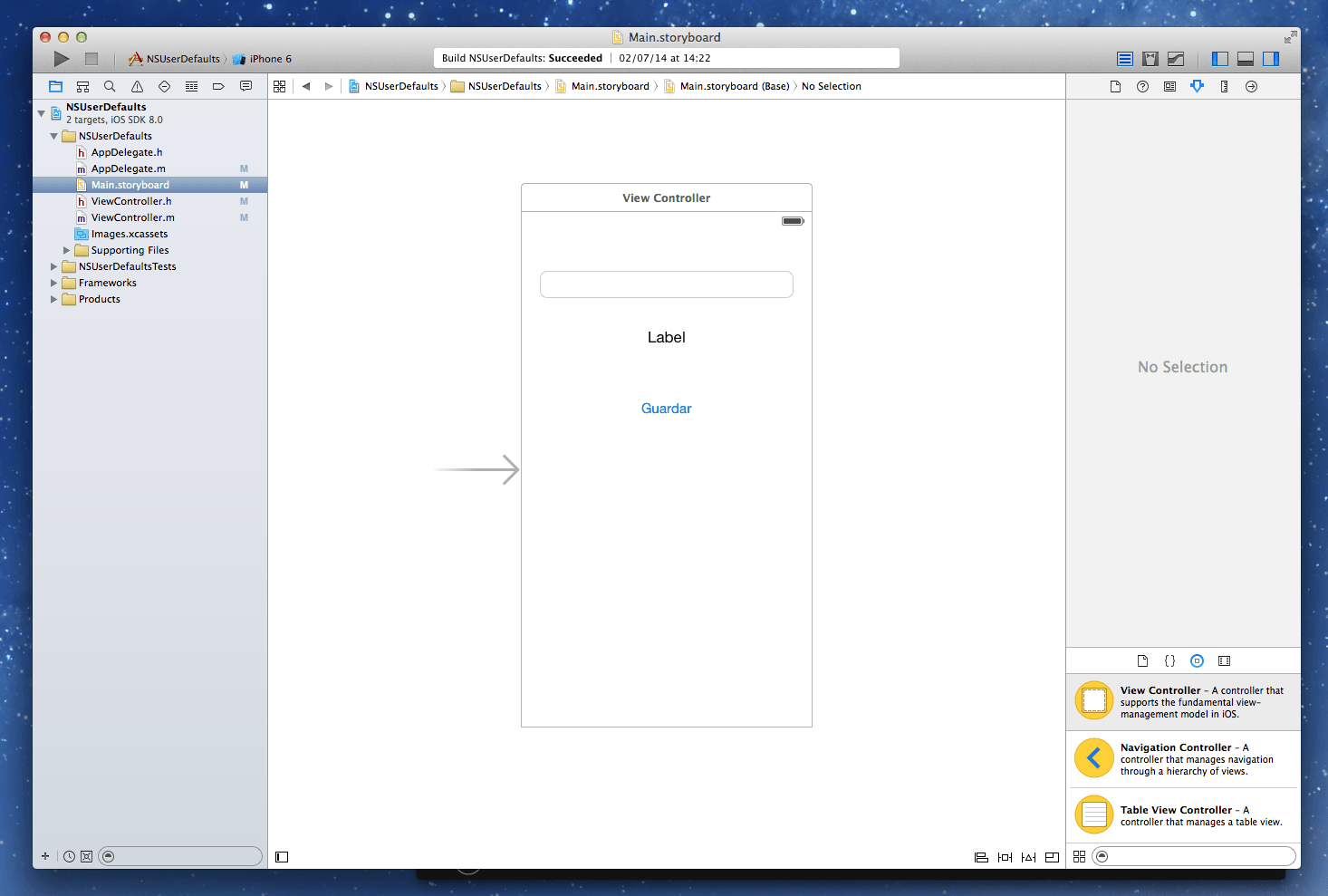Show the Quick Help inspector
This screenshot has width=1328, height=896.
pos(1142,87)
